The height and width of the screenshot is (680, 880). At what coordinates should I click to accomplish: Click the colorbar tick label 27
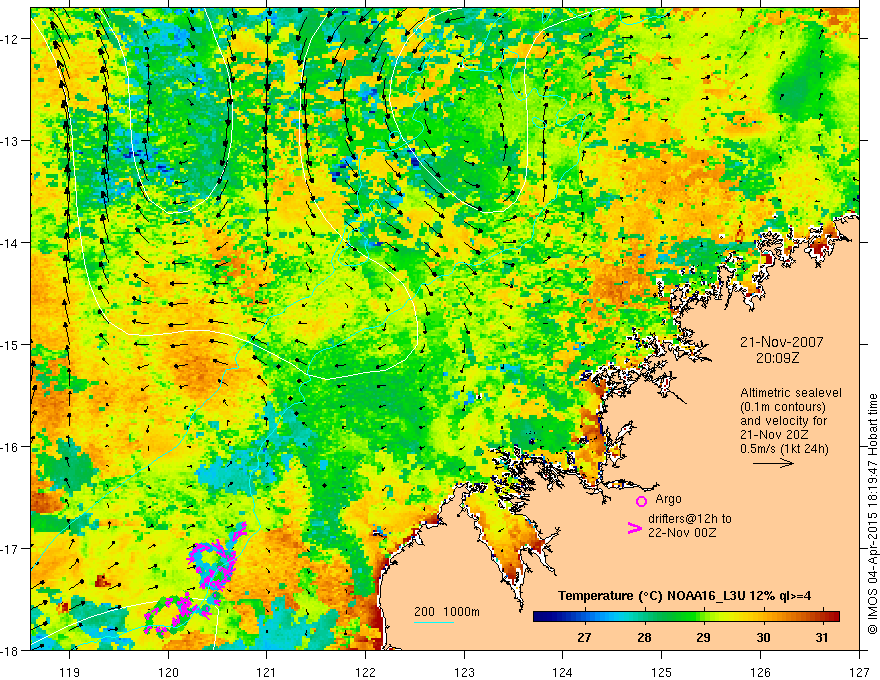584,637
